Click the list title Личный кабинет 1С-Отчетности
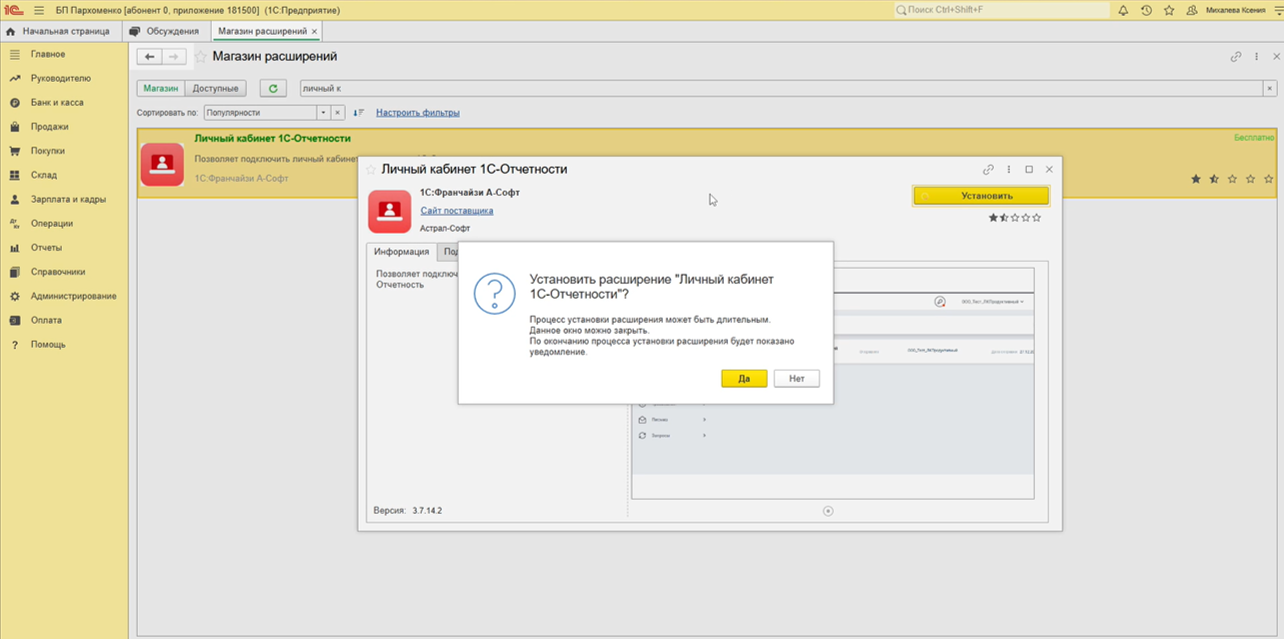The image size is (1284, 639). 272,138
